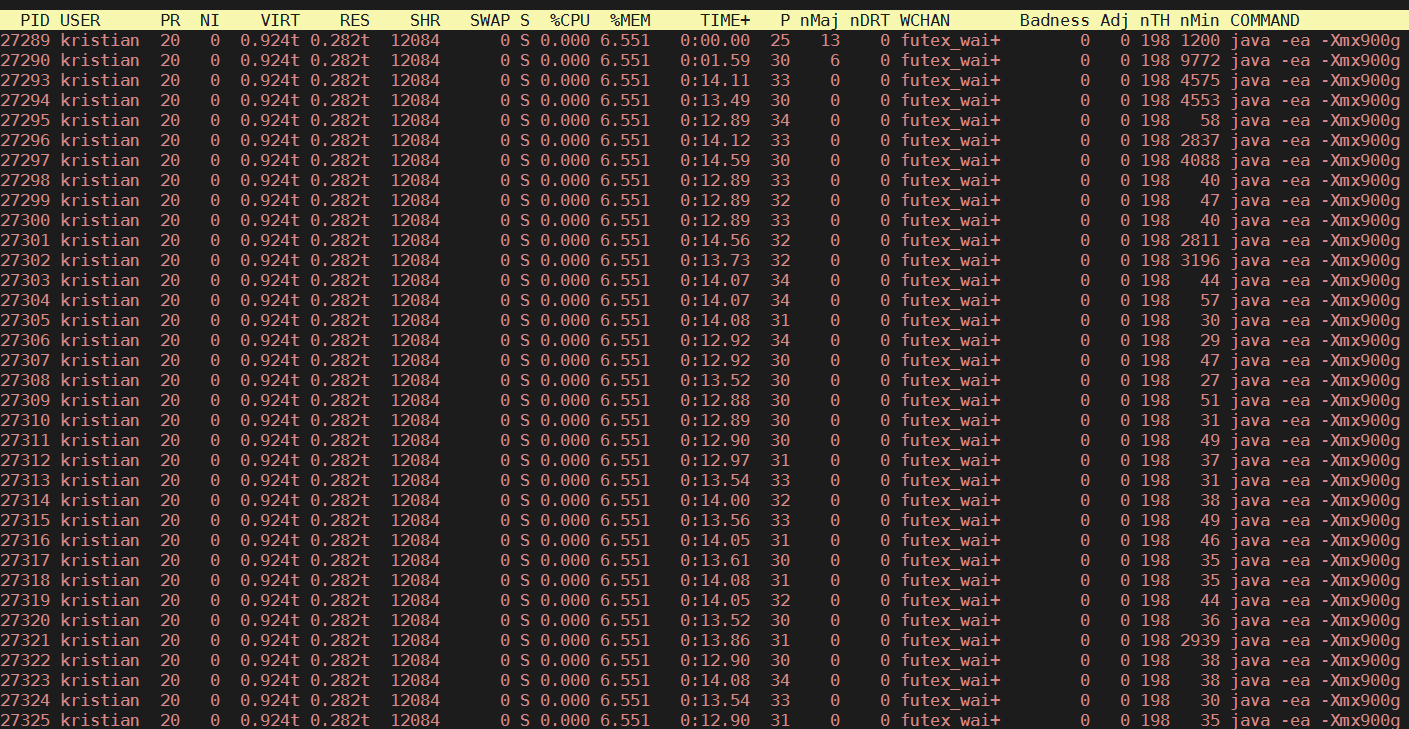1409x729 pixels.
Task: Click the Adj column header
Action: pos(1115,20)
